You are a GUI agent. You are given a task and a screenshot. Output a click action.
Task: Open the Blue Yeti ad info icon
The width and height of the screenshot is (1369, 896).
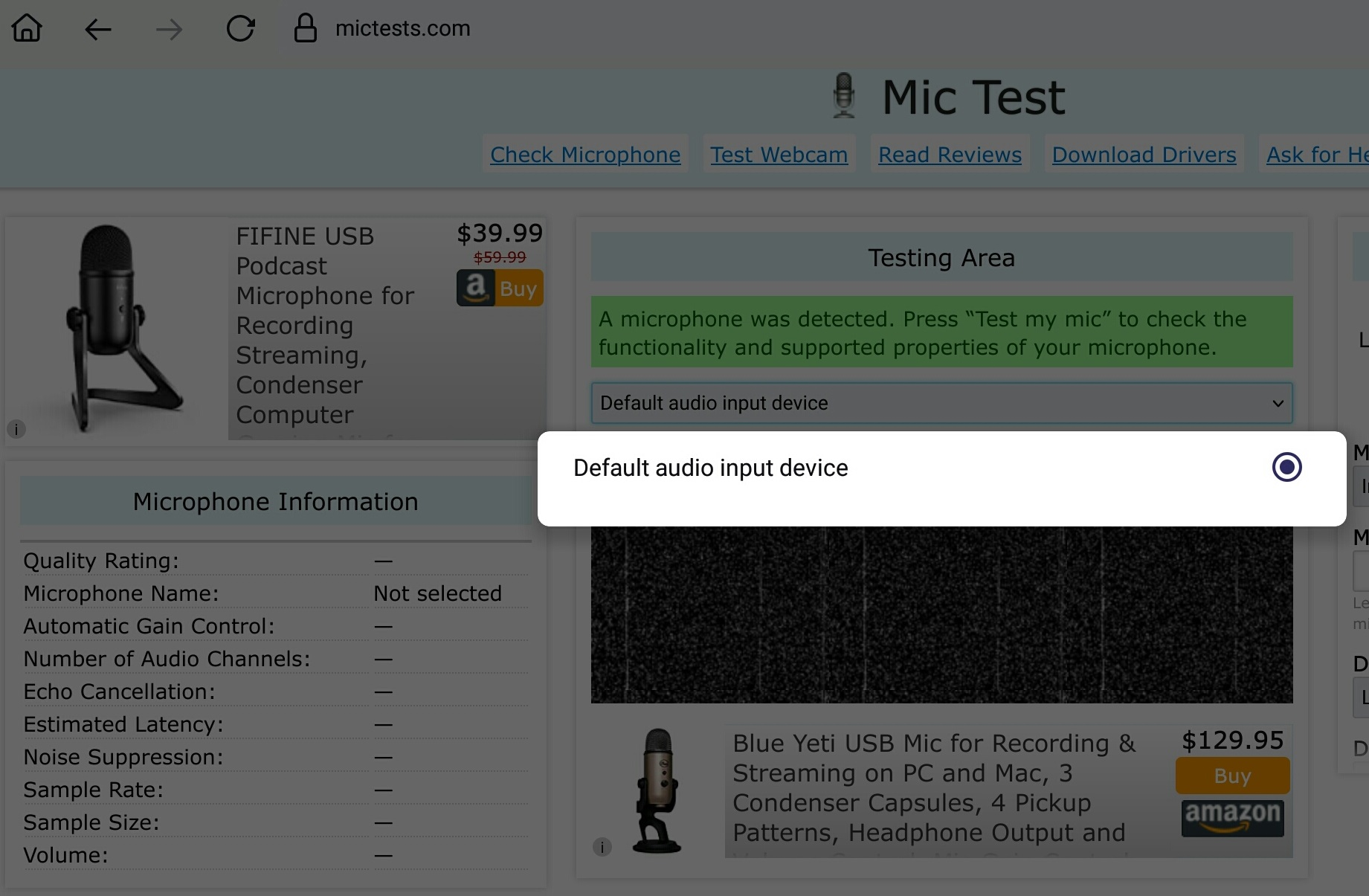click(602, 846)
